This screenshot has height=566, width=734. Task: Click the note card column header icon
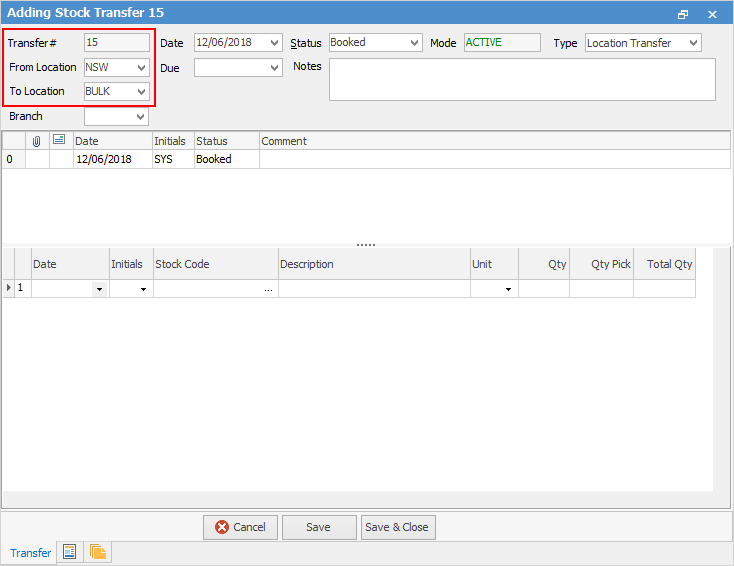(x=59, y=140)
